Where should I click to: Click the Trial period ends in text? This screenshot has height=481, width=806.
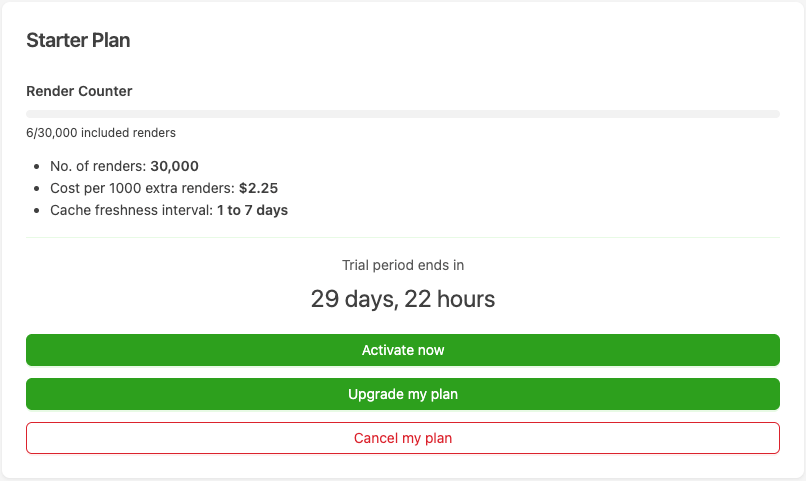tap(403, 265)
